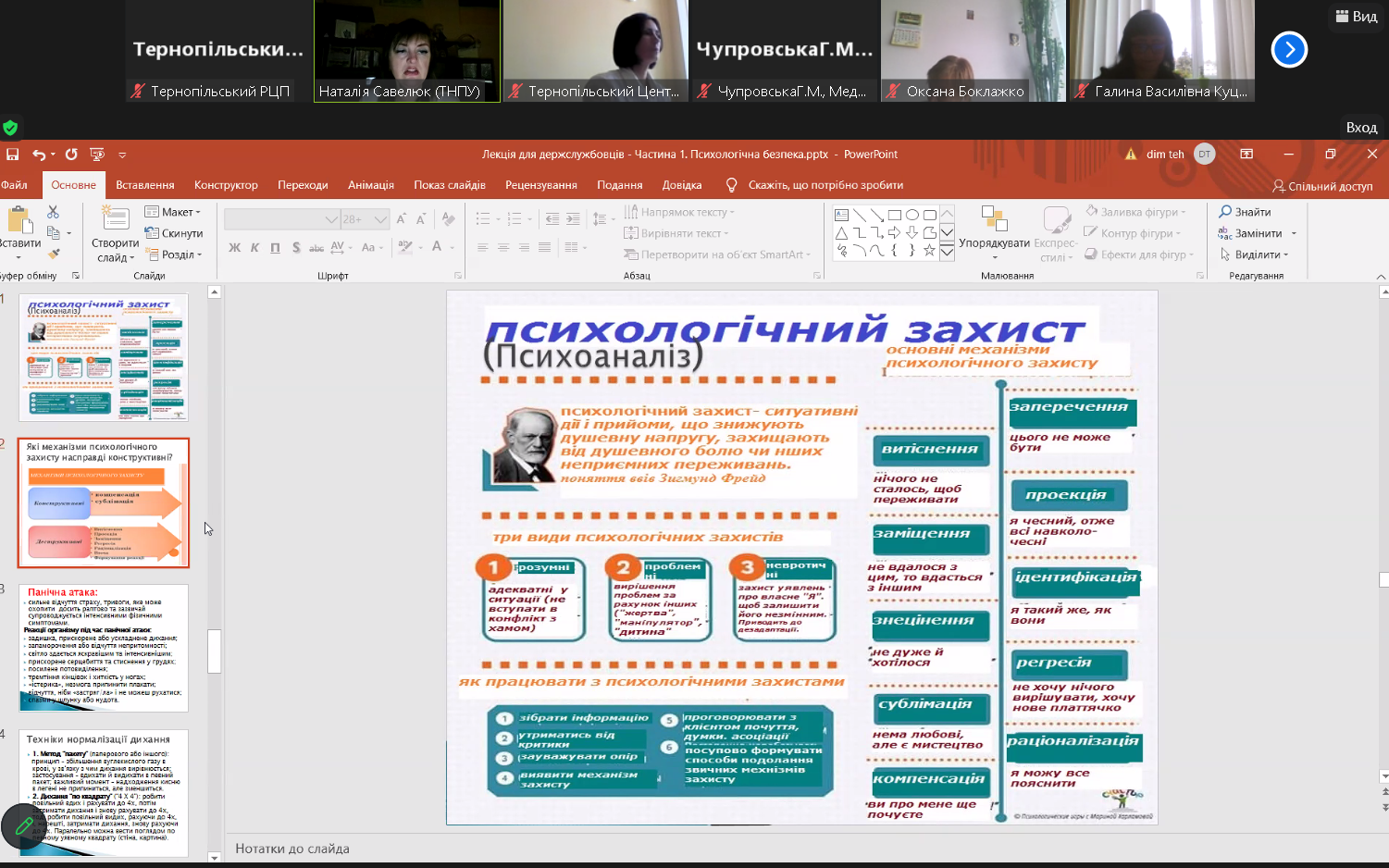Click Замінити replace button
The height and width of the screenshot is (868, 1389).
coord(1250,233)
